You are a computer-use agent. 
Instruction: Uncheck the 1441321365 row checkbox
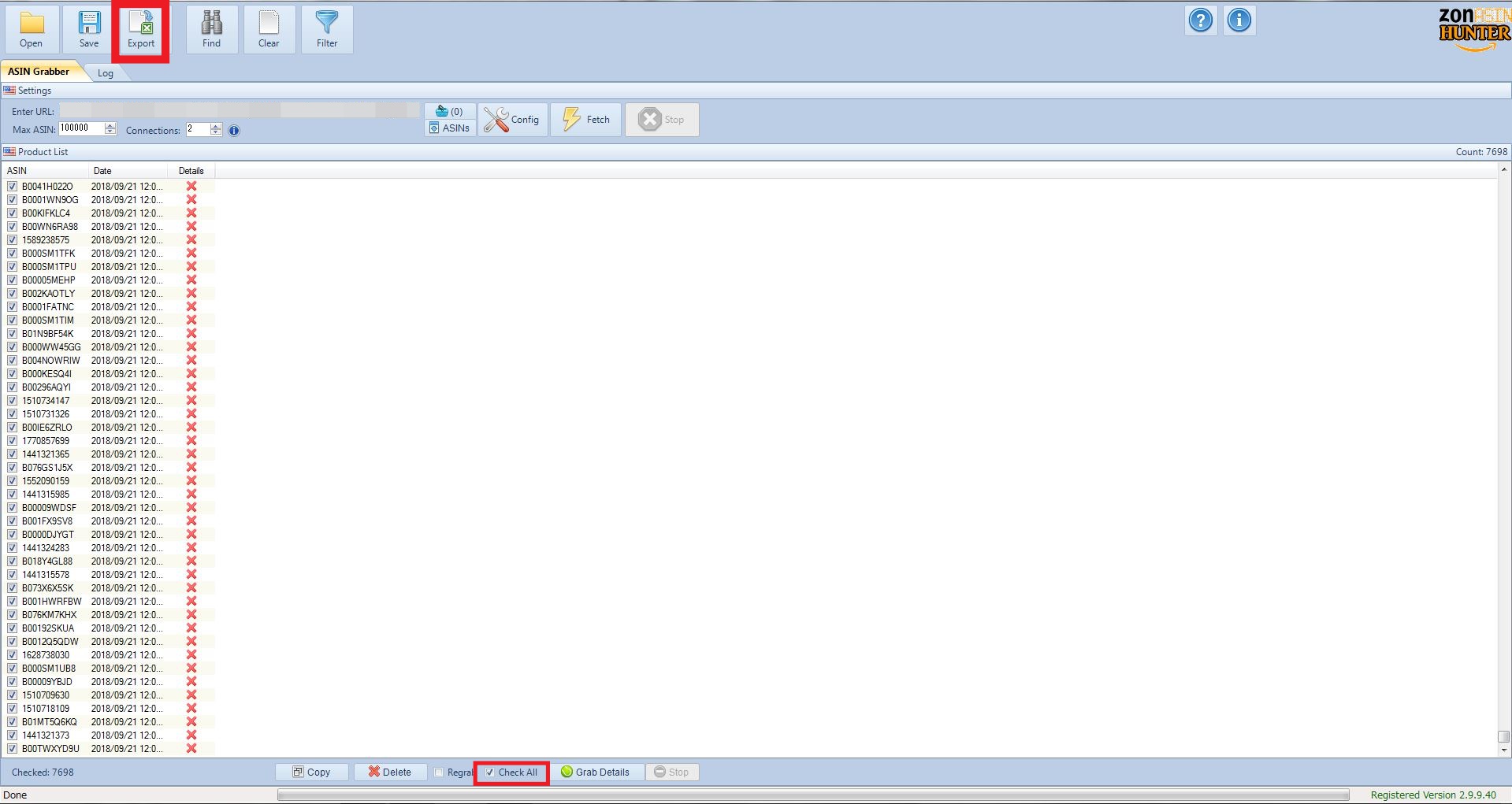pyautogui.click(x=12, y=454)
